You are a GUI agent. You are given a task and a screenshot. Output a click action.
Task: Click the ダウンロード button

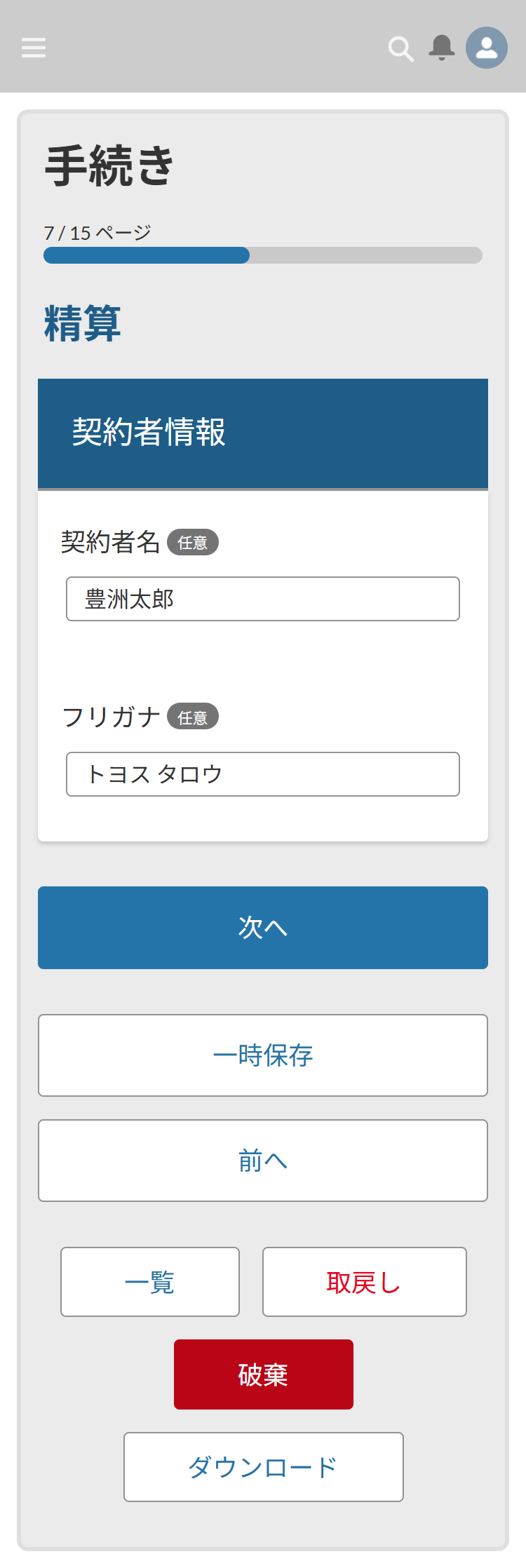[x=264, y=1467]
